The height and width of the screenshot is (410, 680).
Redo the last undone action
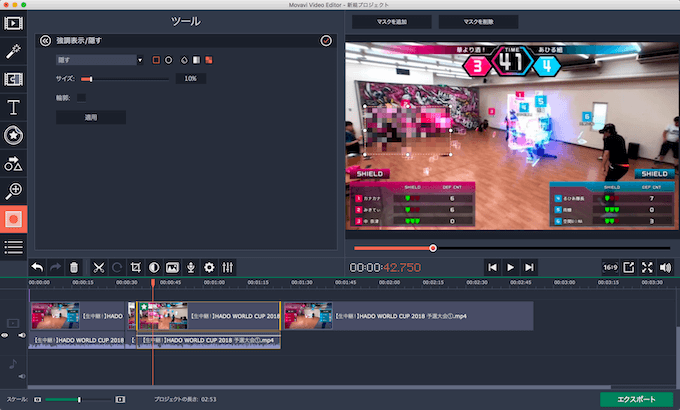(x=56, y=267)
